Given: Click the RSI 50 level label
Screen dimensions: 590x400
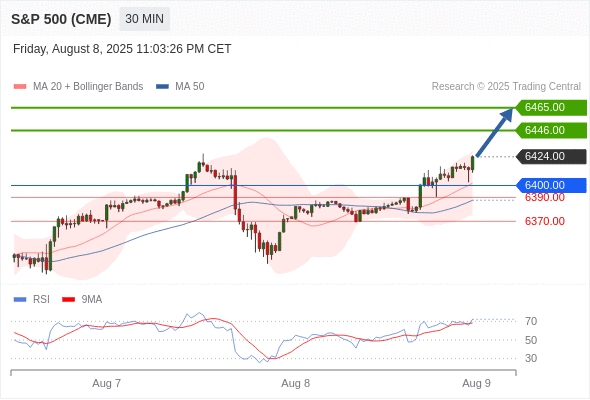Looking at the screenshot, I should [x=531, y=340].
